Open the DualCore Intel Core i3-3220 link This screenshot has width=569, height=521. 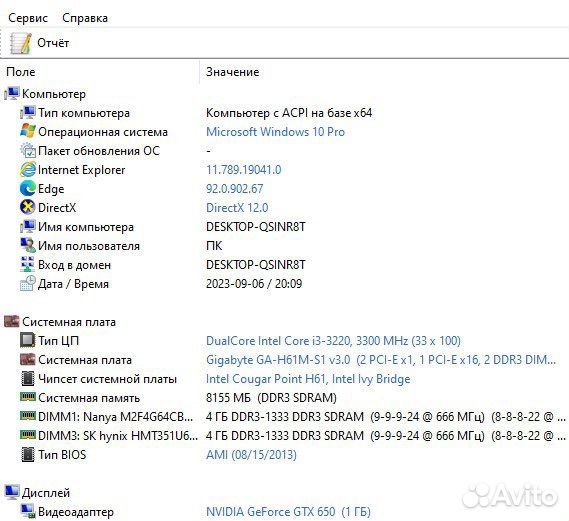pos(333,341)
